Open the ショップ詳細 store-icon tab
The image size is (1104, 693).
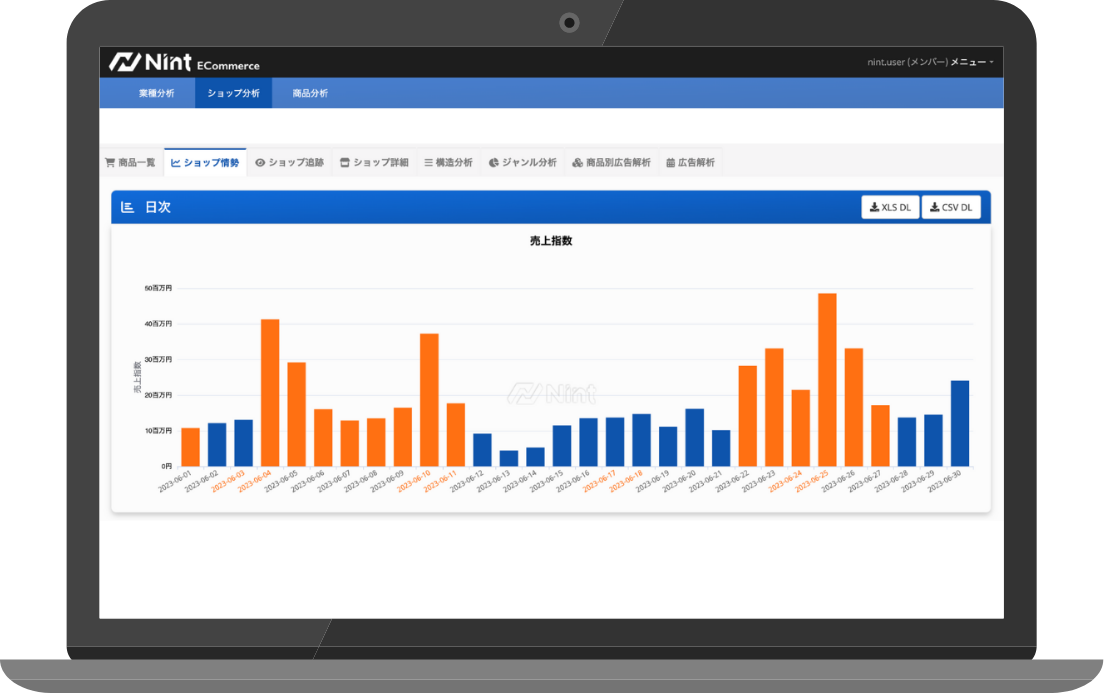tap(374, 162)
